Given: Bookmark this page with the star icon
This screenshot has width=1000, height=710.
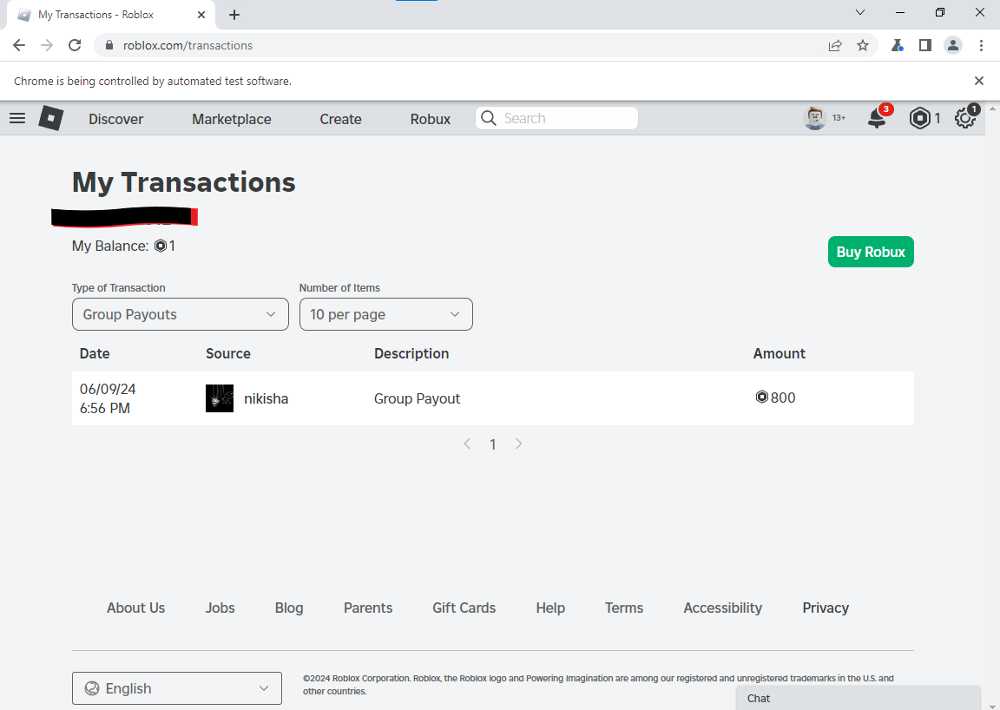Looking at the screenshot, I should 862,45.
